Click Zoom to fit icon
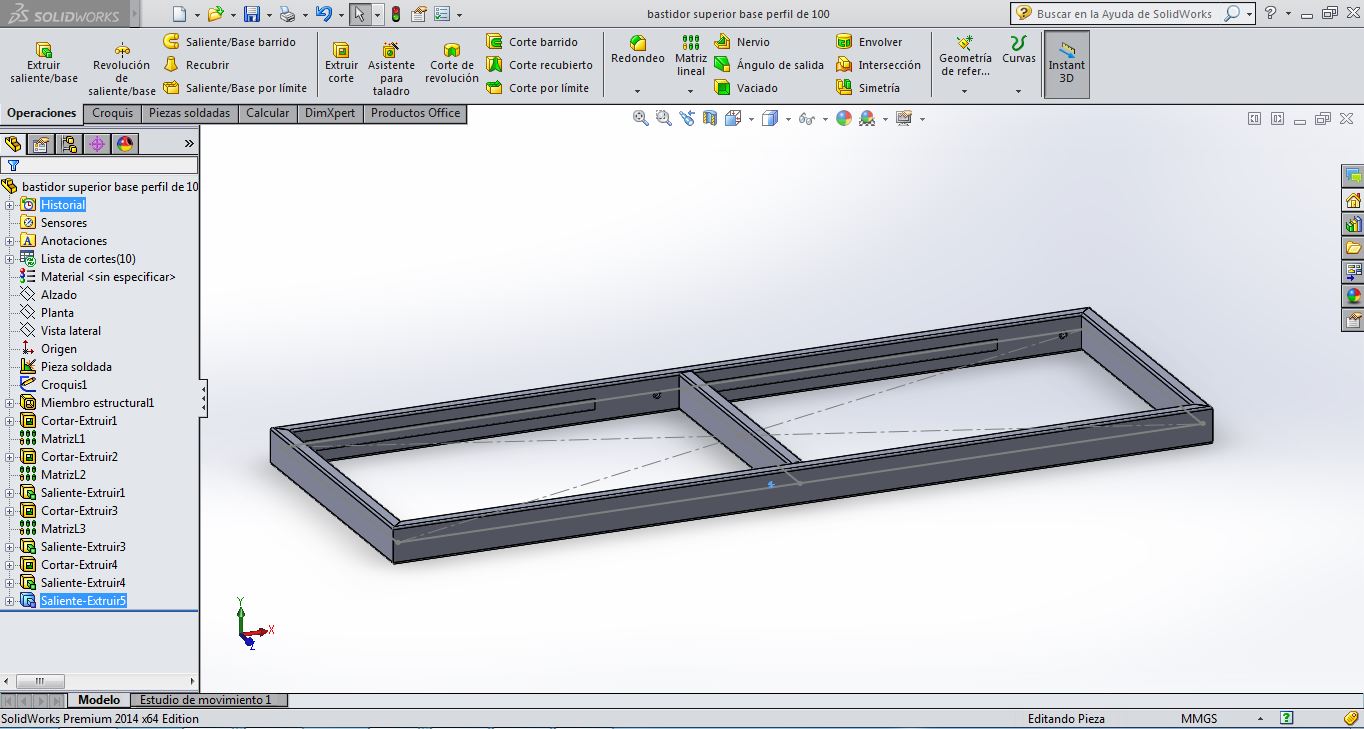 pos(641,118)
